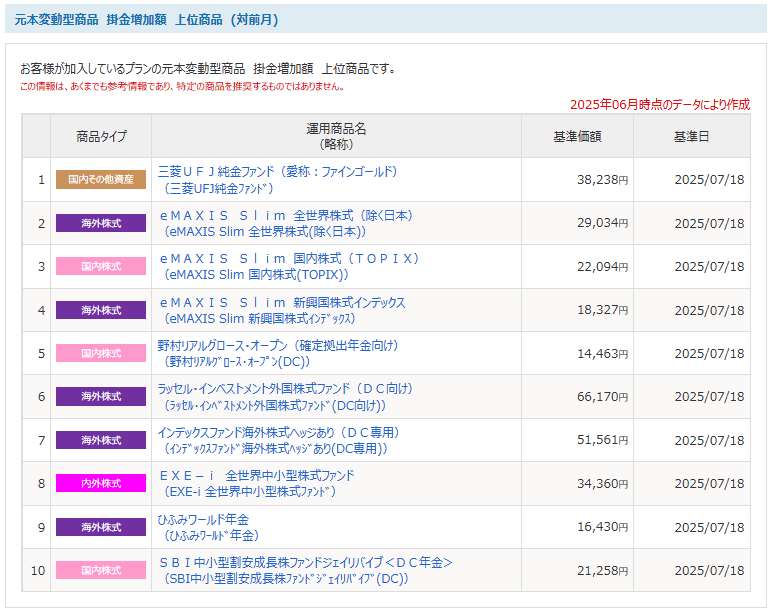
Task: Click the price 16,430円
Action: click(x=602, y=527)
